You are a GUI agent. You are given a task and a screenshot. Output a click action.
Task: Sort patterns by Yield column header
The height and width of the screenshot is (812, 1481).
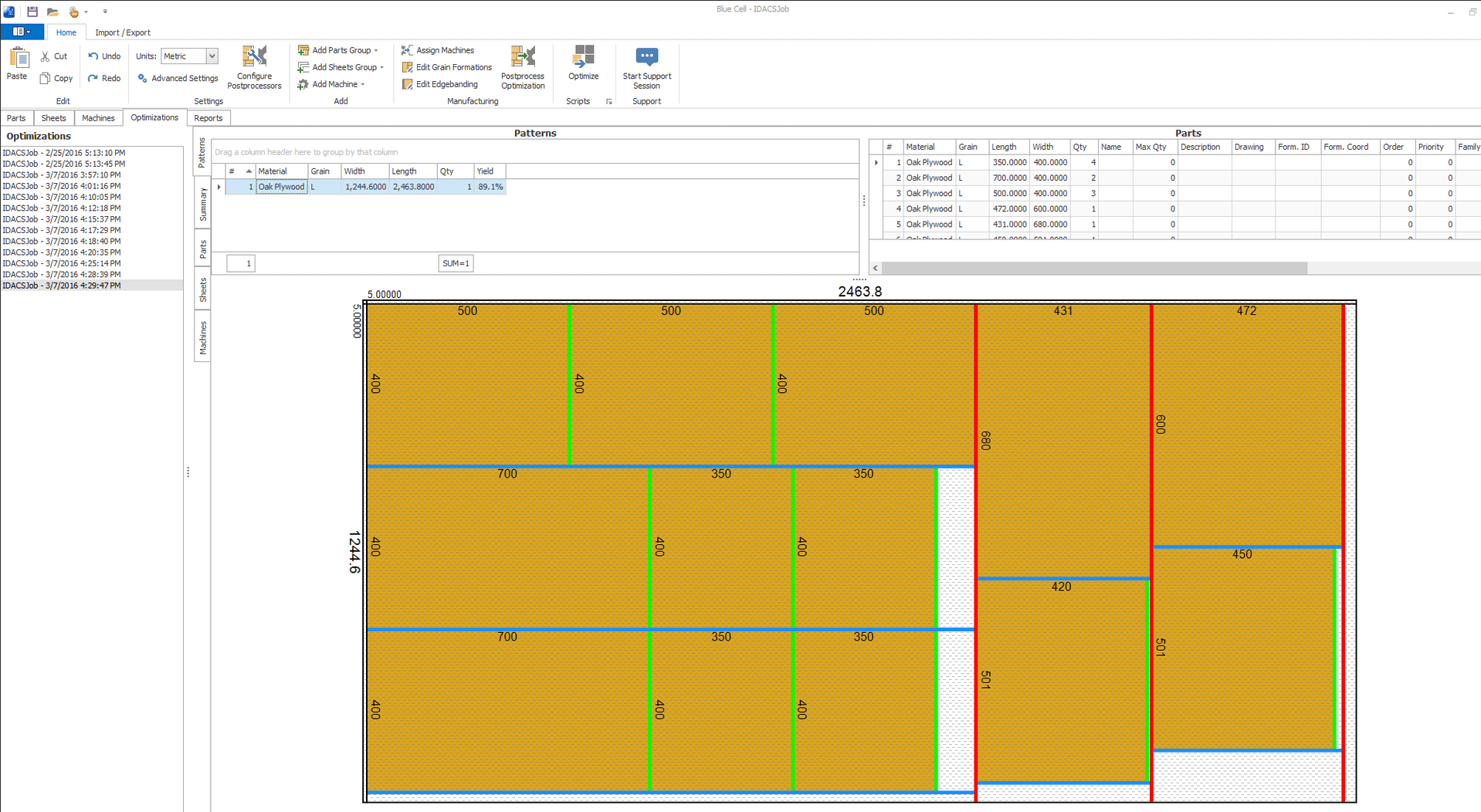[x=490, y=171]
